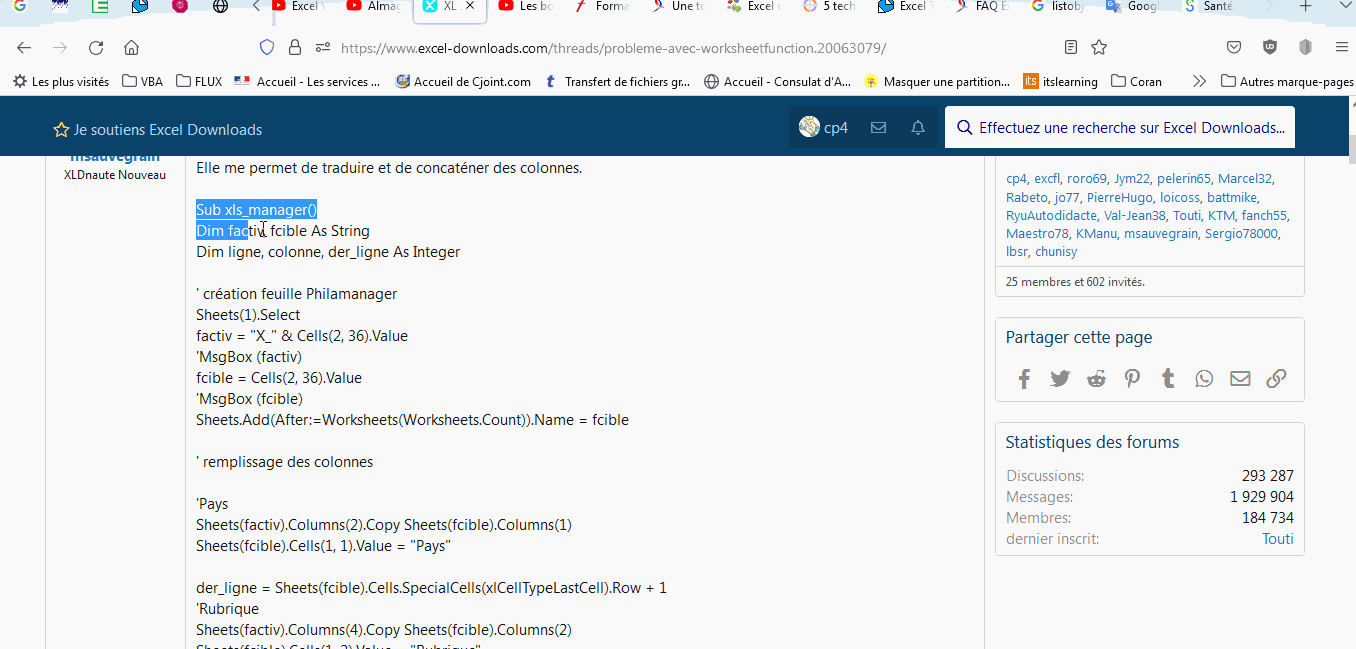
Task: Click the 'Rubrique comment line
Action: click(x=227, y=609)
